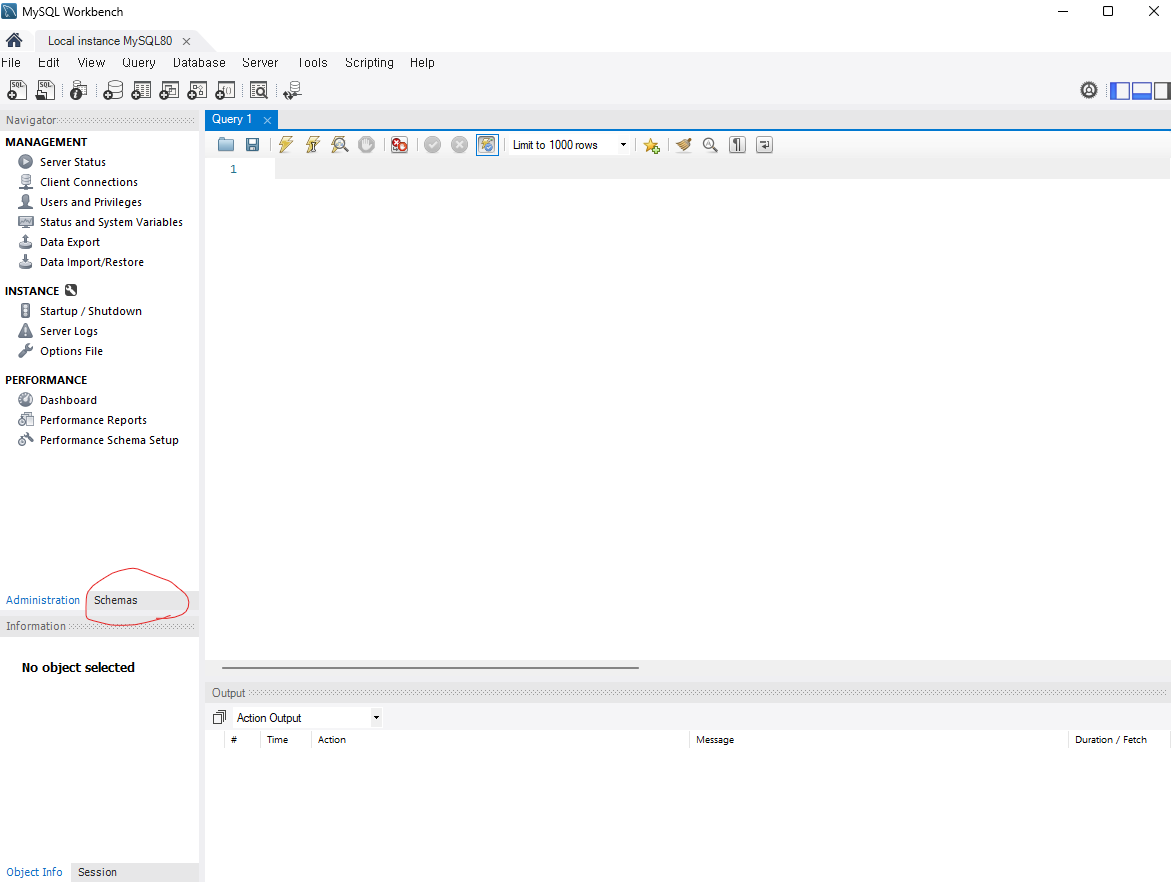This screenshot has width=1171, height=882.
Task: Open the Scripting menu
Action: click(x=369, y=63)
